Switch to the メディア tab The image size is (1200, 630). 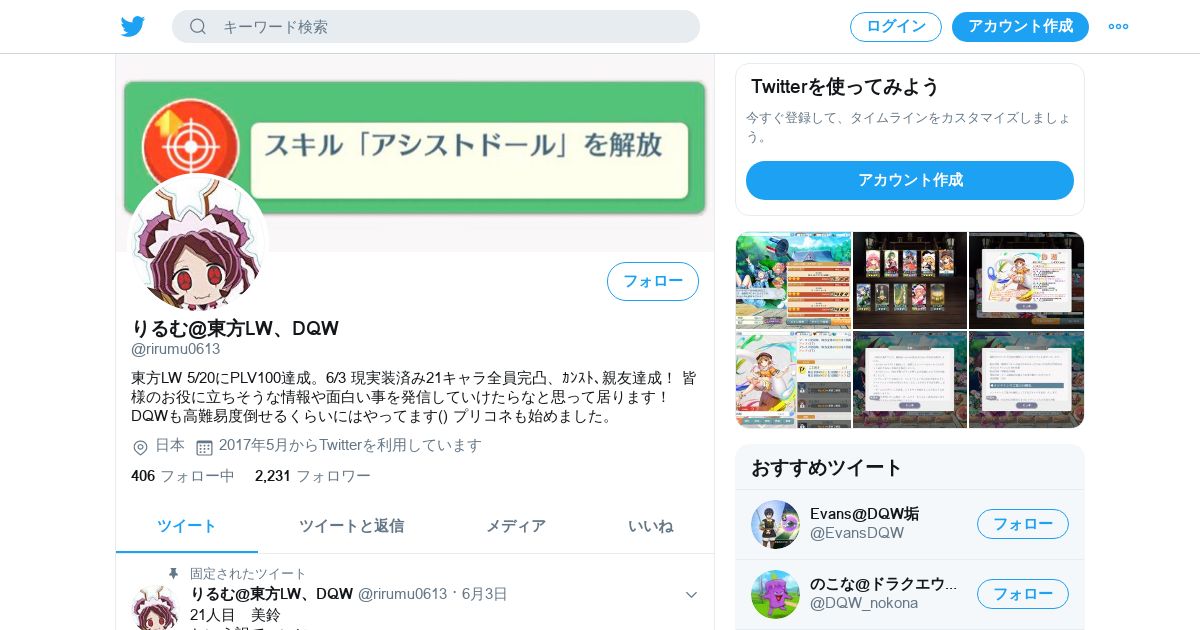(516, 526)
